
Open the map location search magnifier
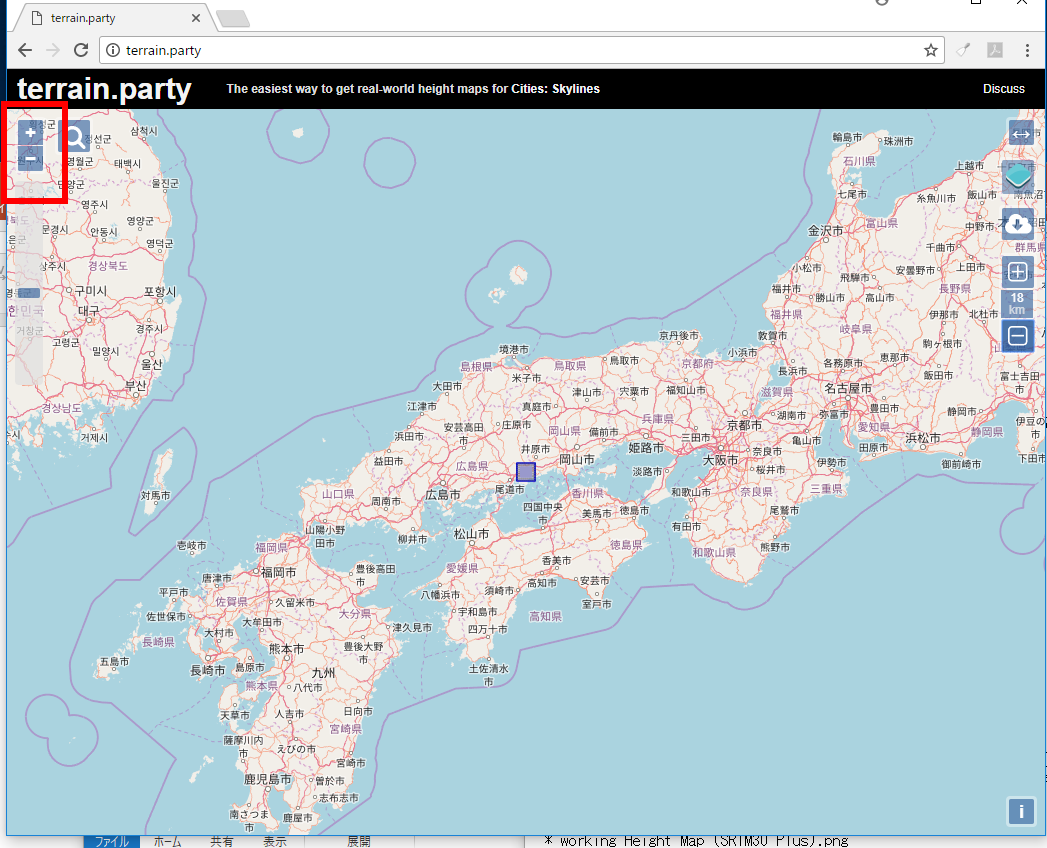point(74,136)
